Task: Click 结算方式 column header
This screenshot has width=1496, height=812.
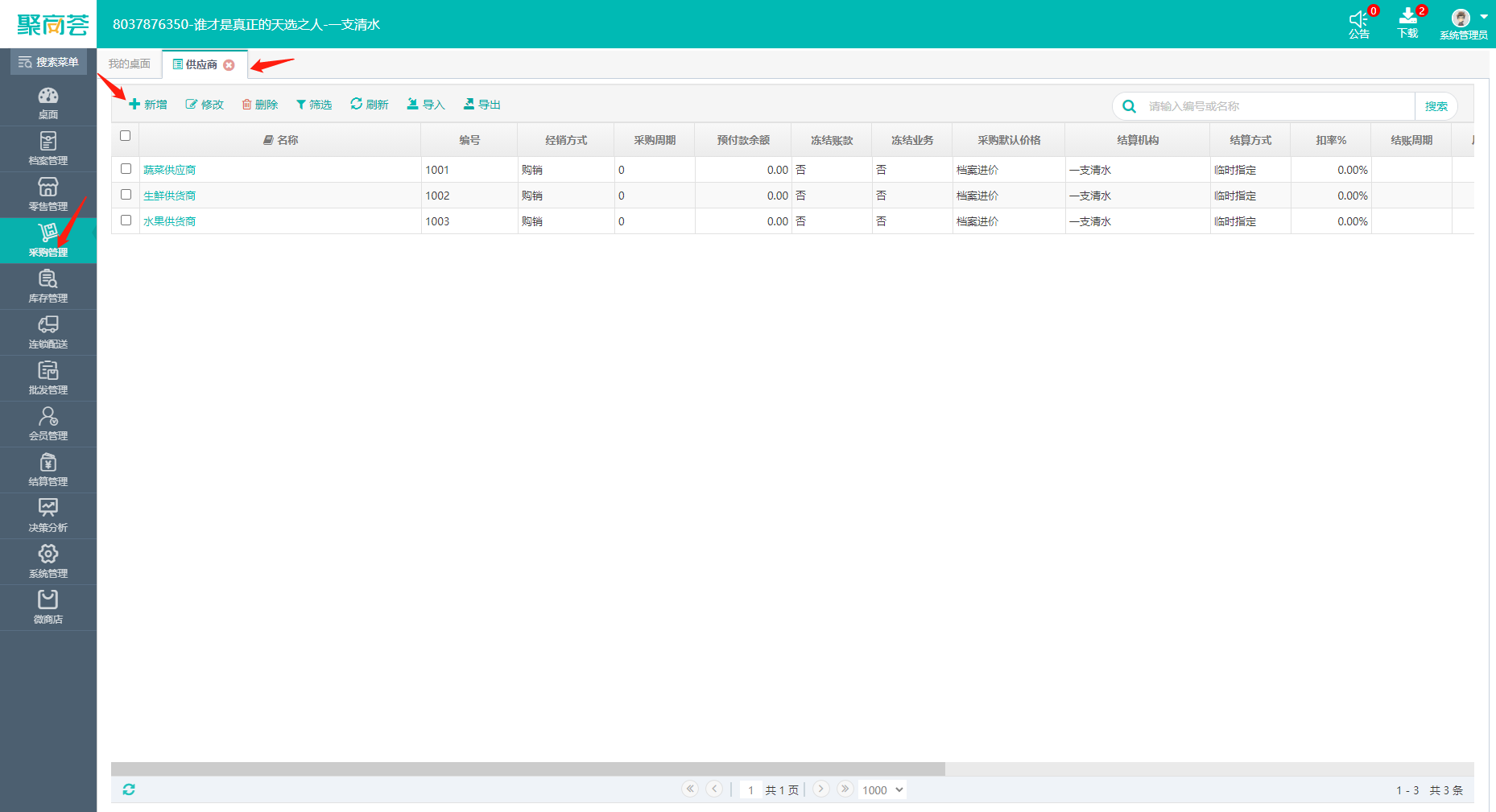Action: click(x=1250, y=140)
